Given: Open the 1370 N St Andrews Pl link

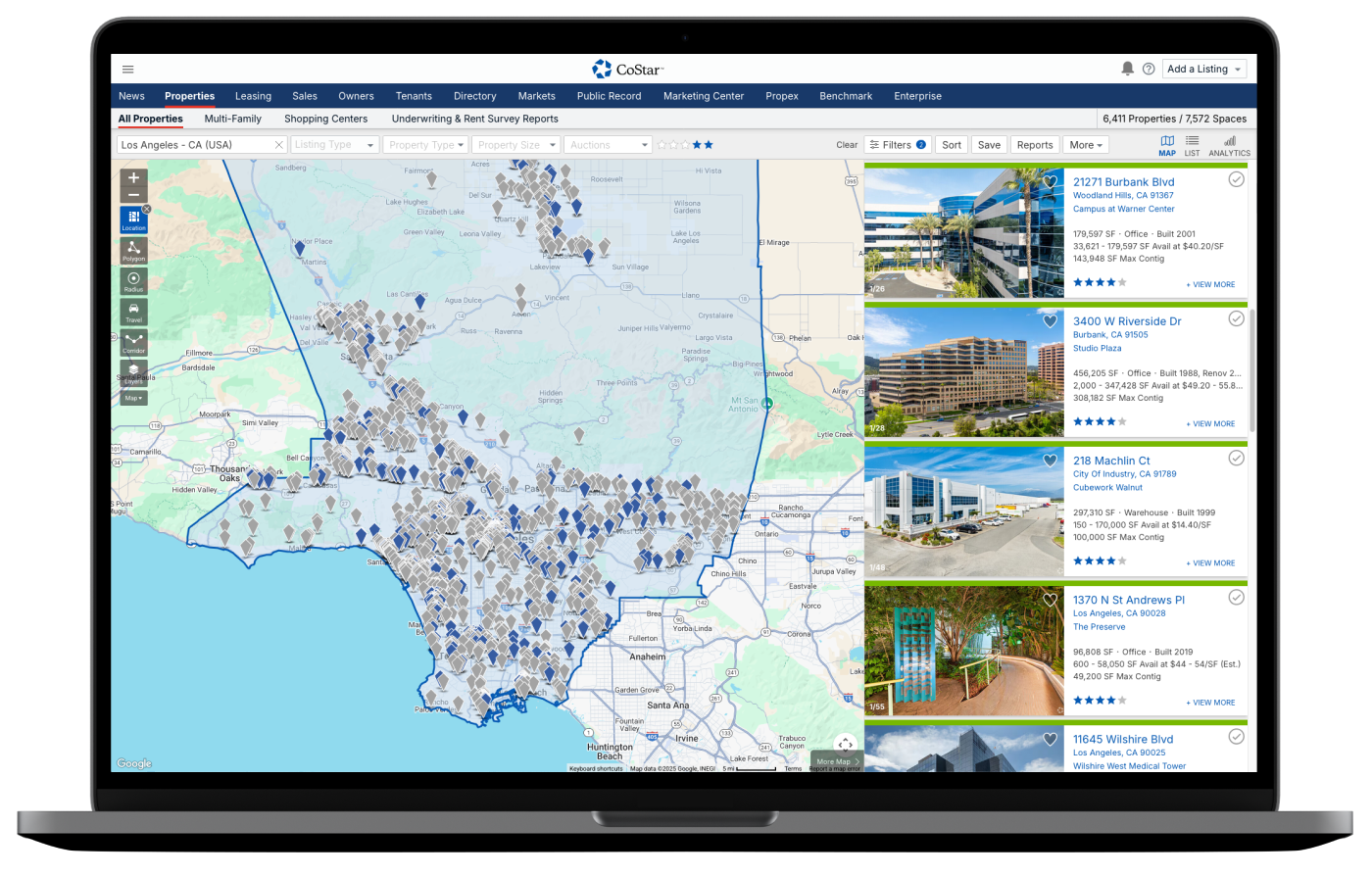Looking at the screenshot, I should point(1128,600).
